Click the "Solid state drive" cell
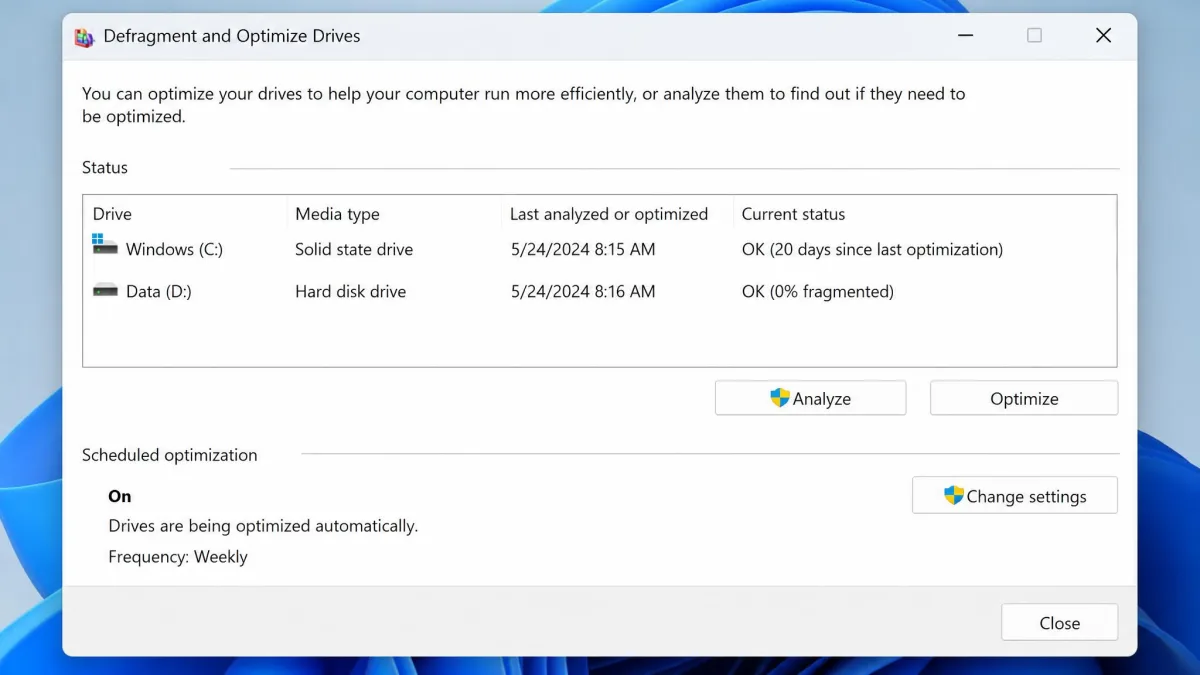Screen dimensions: 1200x675 [354, 249]
